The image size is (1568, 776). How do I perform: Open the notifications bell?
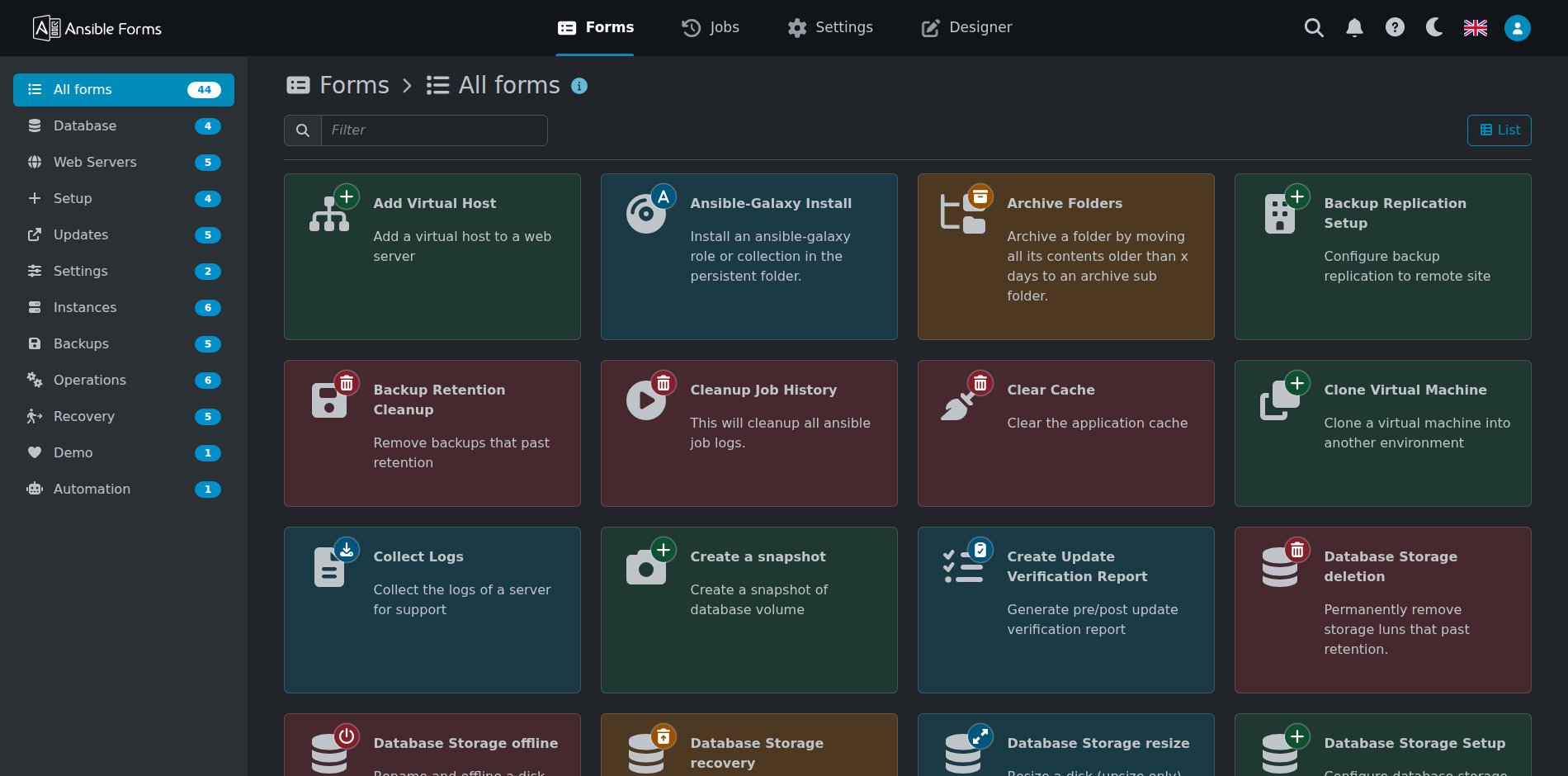[1354, 28]
